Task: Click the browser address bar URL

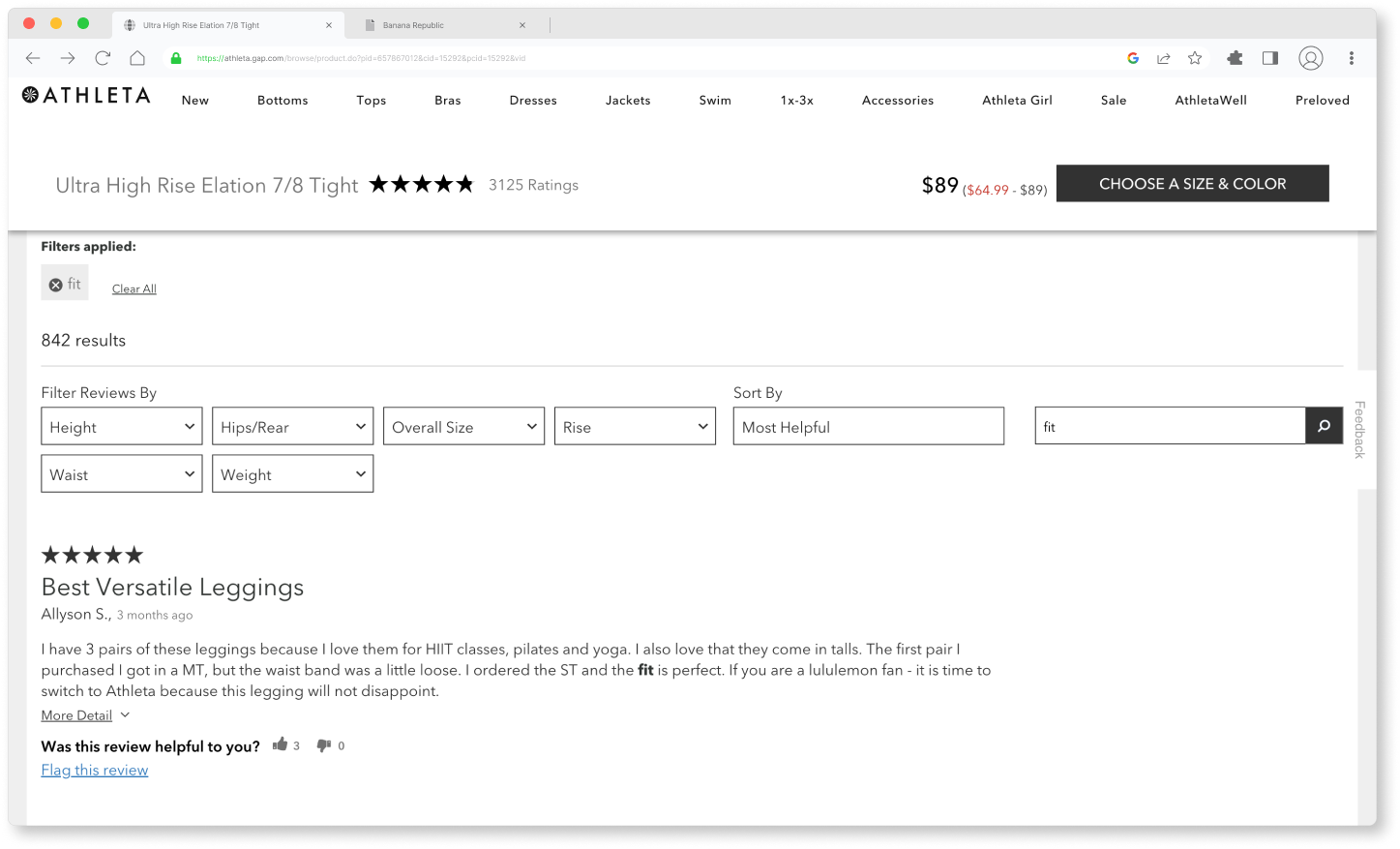Action: pos(361,58)
